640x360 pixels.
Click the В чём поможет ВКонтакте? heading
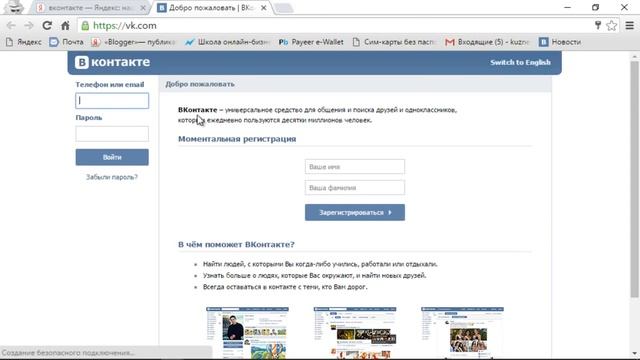coord(236,244)
